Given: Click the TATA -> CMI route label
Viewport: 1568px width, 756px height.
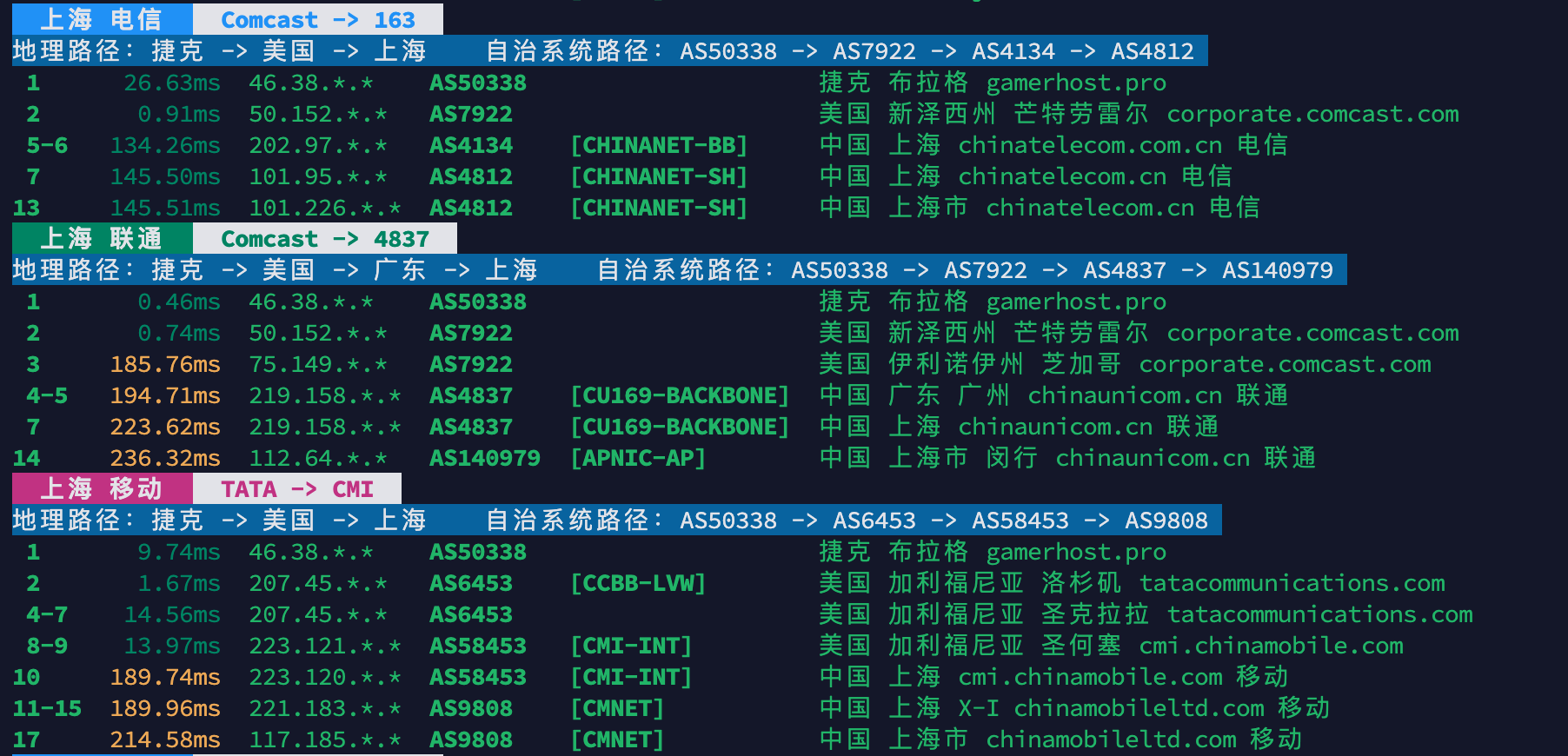Looking at the screenshot, I should pos(296,488).
